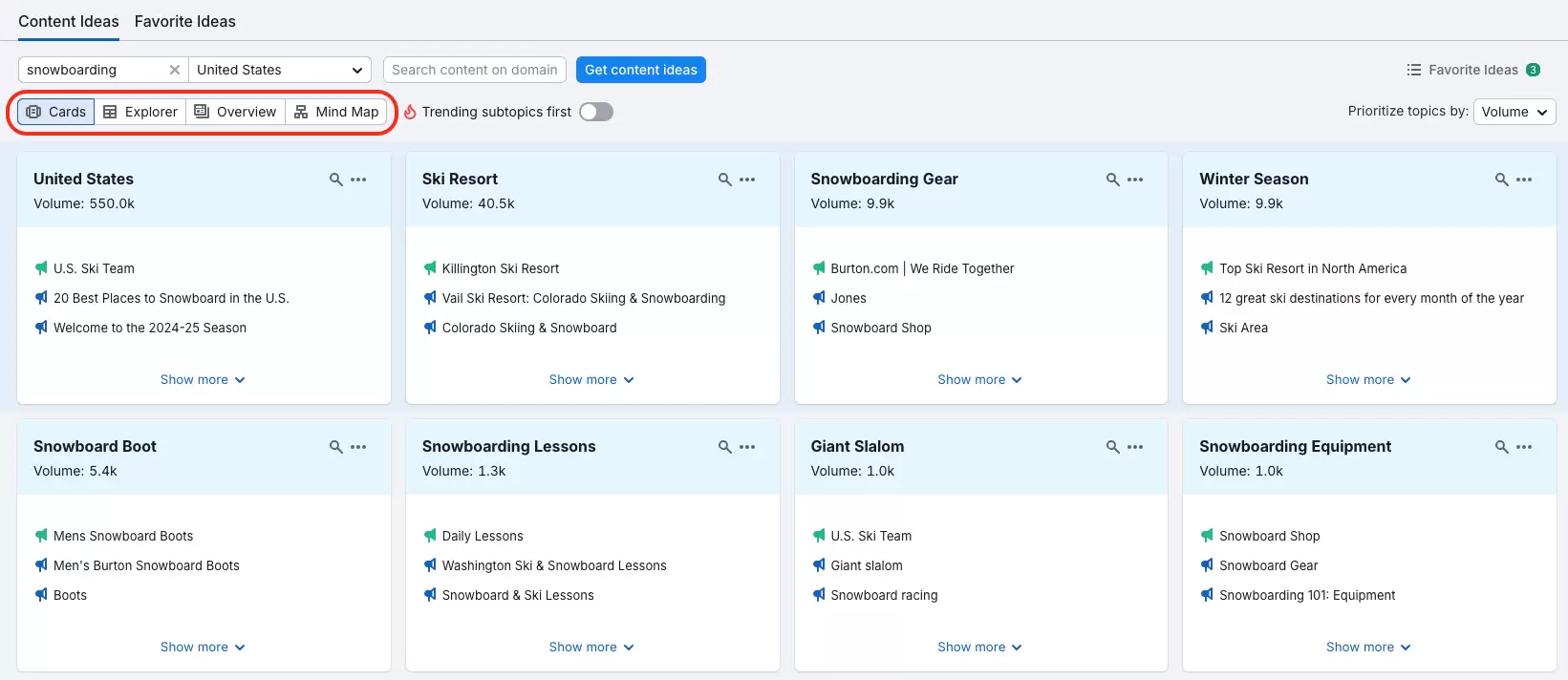Open the United States country dropdown

pyautogui.click(x=280, y=70)
